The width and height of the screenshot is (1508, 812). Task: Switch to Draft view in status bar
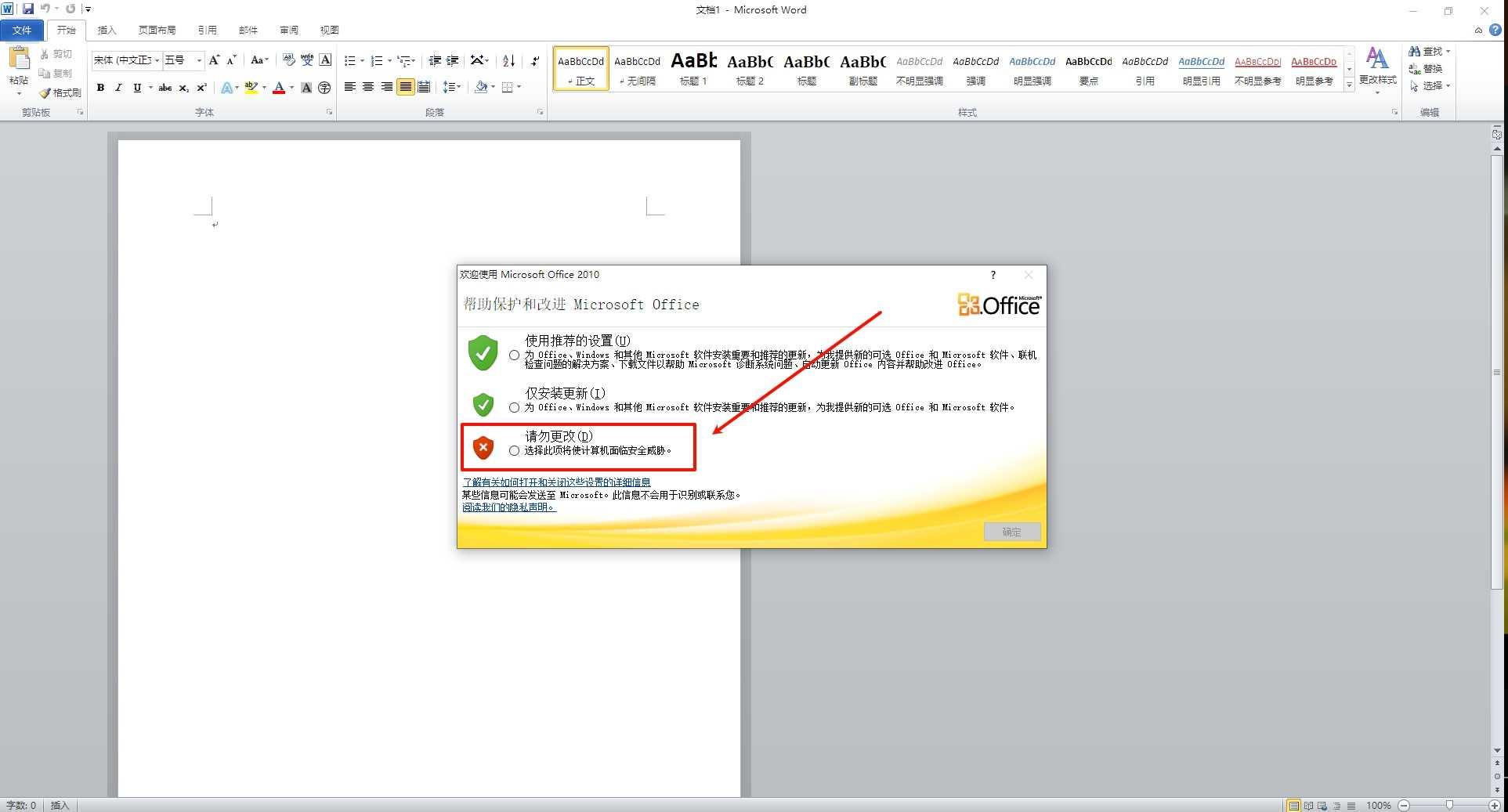(x=1351, y=805)
